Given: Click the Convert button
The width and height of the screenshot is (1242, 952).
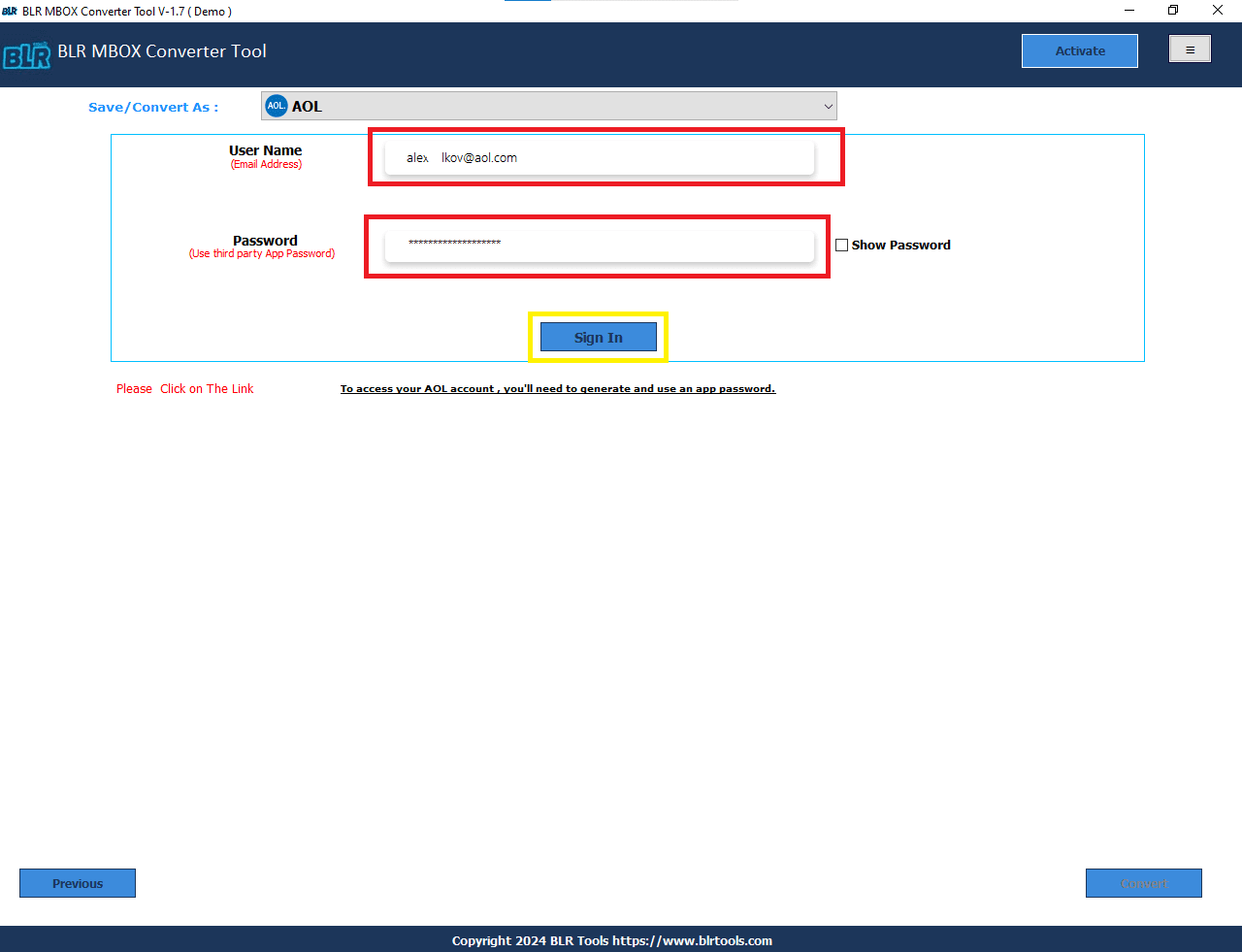Looking at the screenshot, I should tap(1144, 883).
